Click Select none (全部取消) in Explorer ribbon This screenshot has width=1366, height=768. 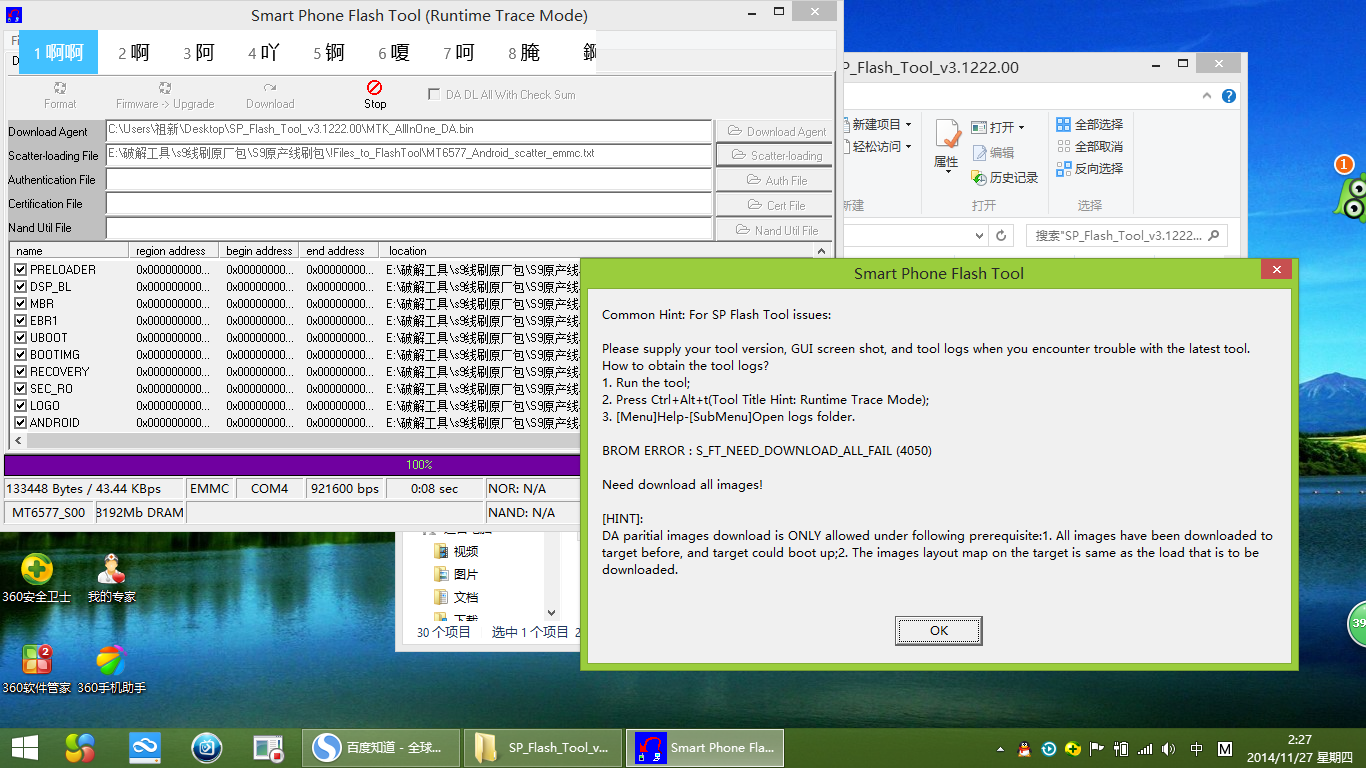pyautogui.click(x=1089, y=146)
